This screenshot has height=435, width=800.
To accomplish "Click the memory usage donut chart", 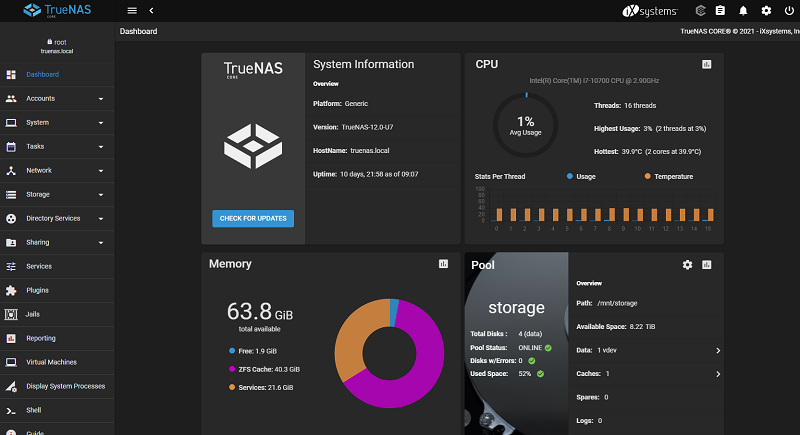I will point(389,353).
